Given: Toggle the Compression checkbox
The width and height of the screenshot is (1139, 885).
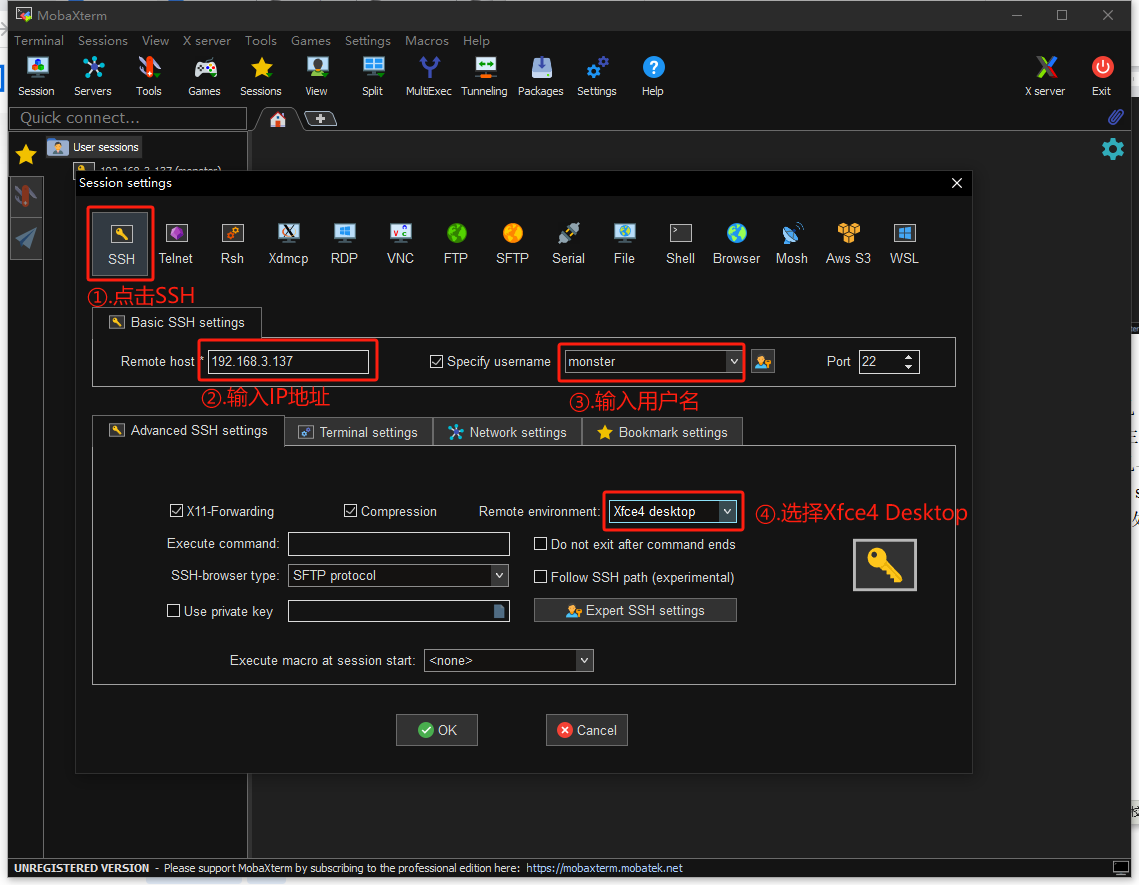Looking at the screenshot, I should [350, 511].
